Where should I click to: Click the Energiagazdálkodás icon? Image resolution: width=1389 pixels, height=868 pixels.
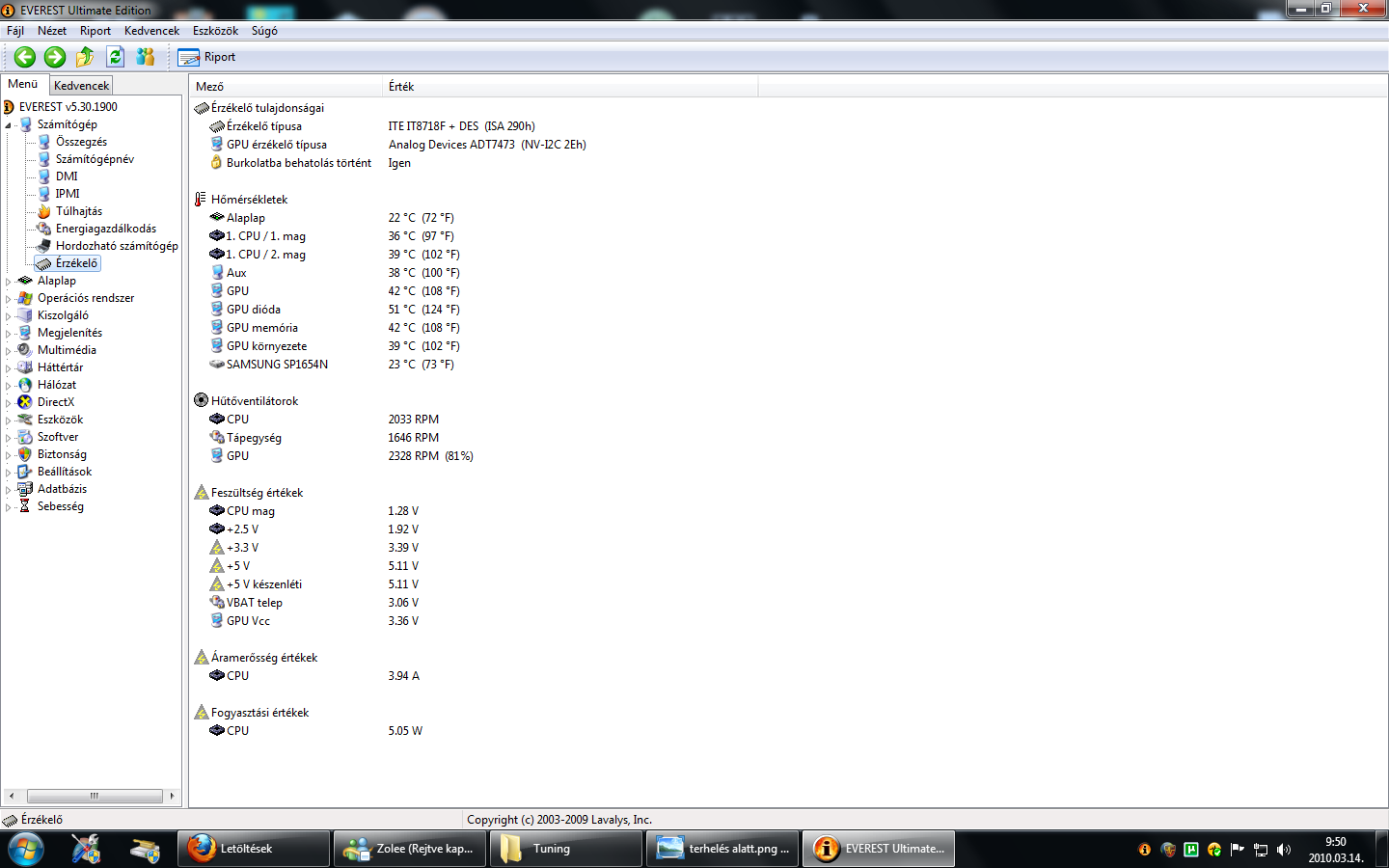[x=44, y=229]
